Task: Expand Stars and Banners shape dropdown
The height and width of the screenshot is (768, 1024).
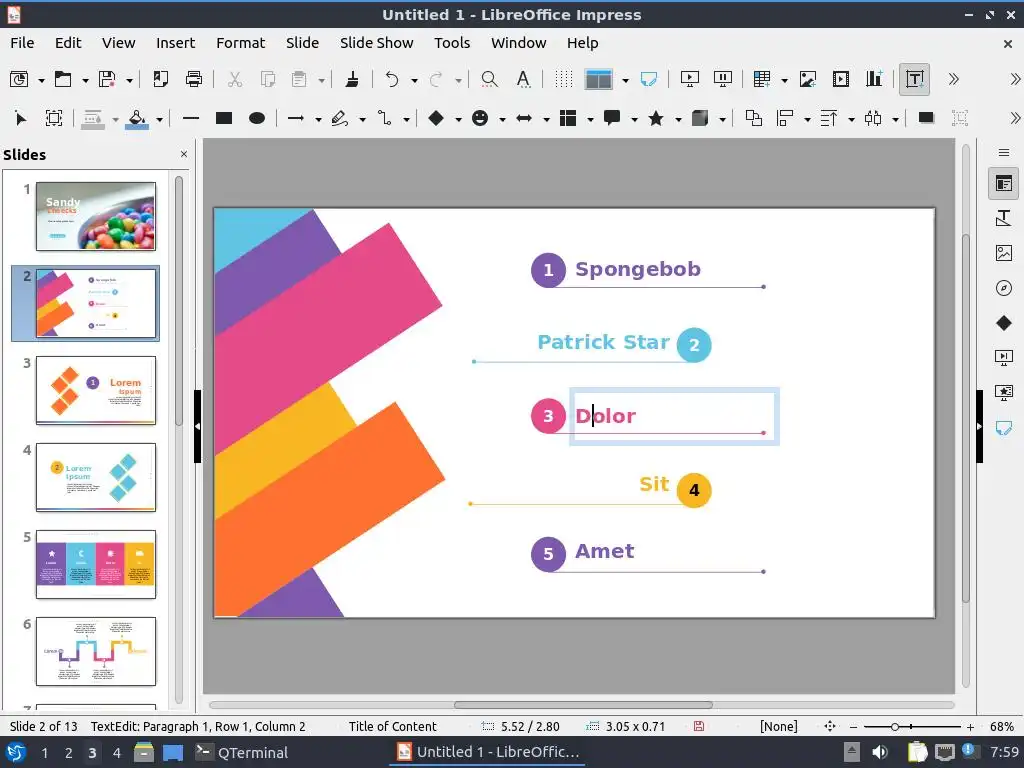Action: 678,120
